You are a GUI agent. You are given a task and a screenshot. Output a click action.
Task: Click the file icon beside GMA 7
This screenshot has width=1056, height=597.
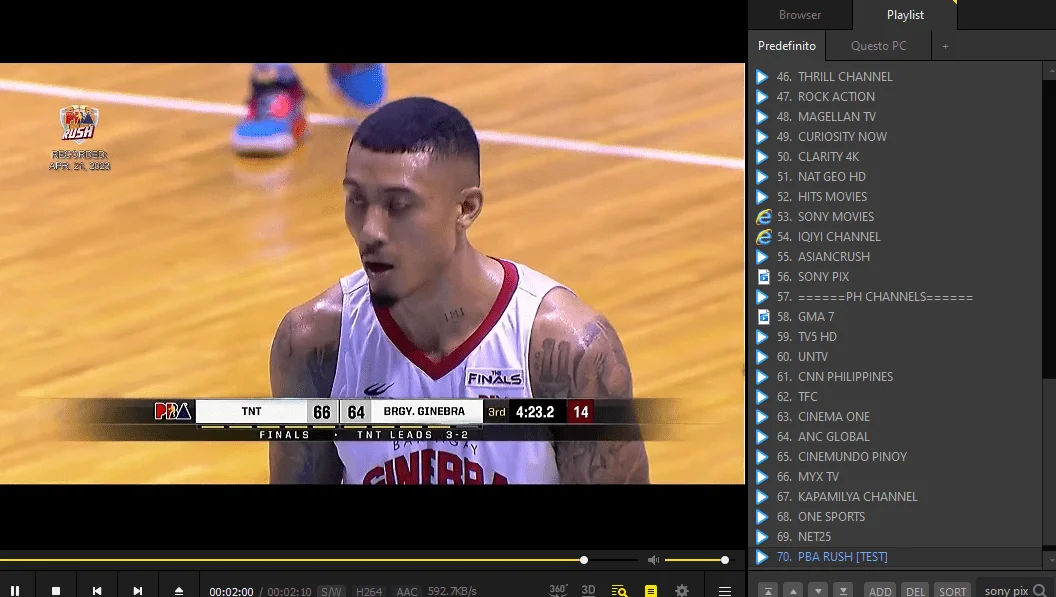[763, 317]
